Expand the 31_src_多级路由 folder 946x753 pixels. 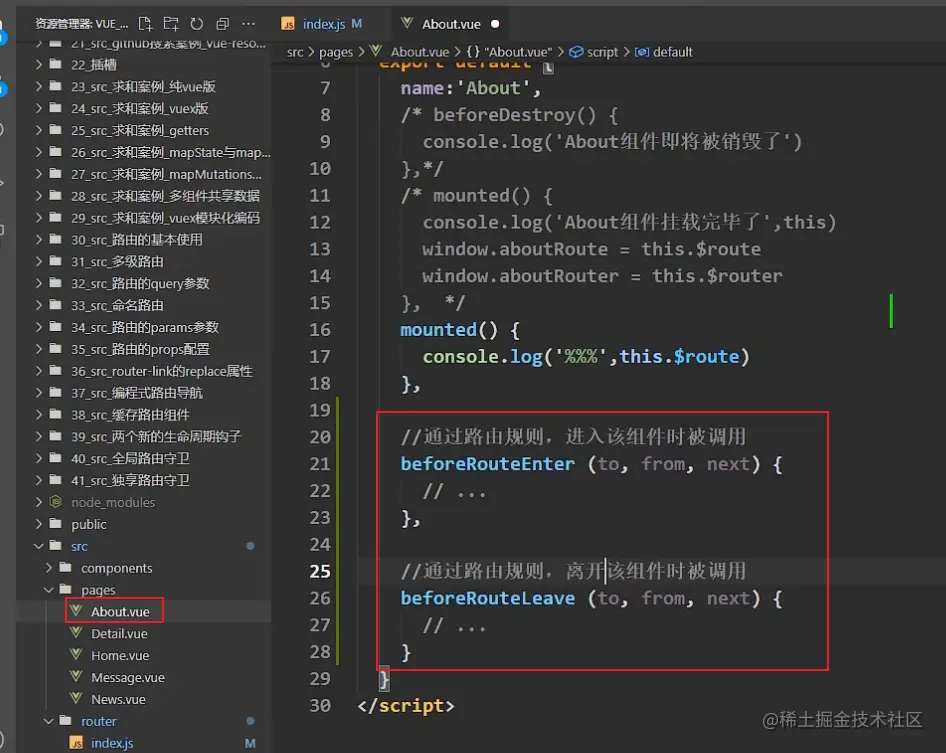[39, 261]
